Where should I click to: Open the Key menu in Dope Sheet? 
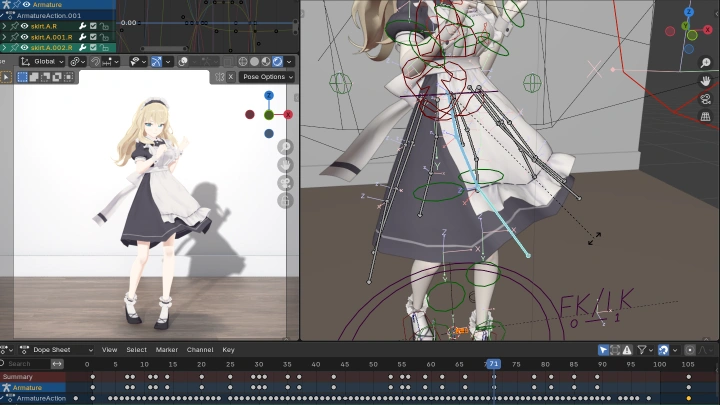(x=228, y=350)
